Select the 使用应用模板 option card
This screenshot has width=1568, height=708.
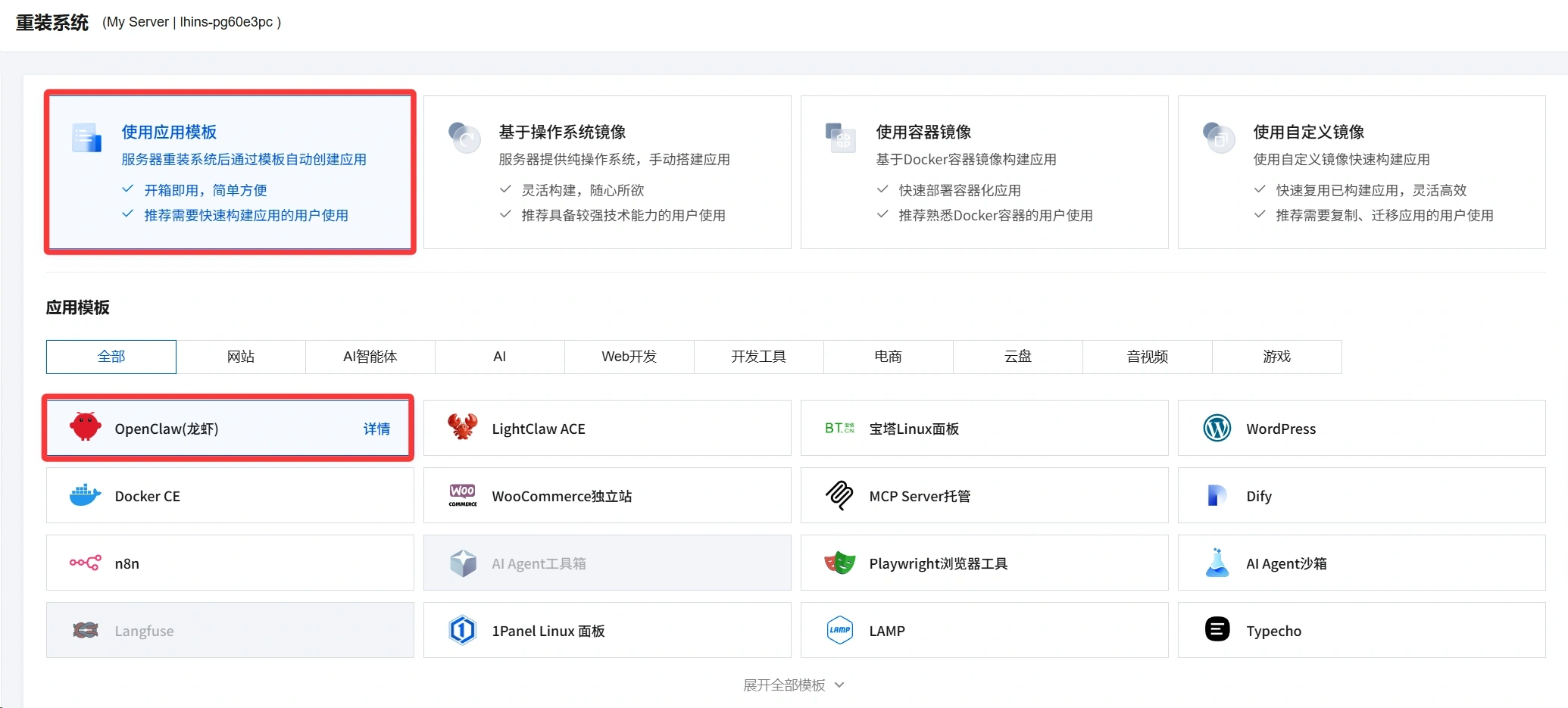(230, 172)
